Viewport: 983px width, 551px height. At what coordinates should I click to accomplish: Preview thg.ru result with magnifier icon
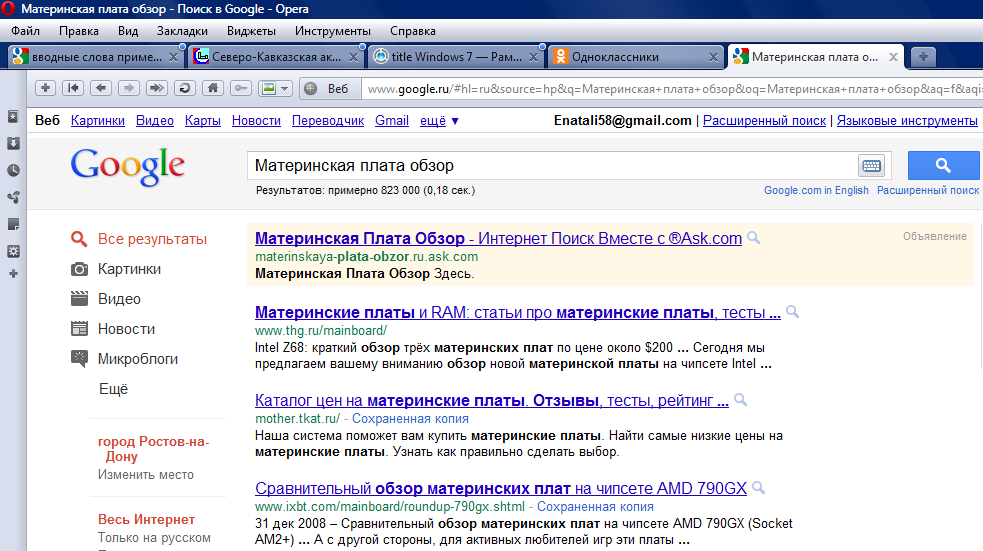click(x=792, y=312)
